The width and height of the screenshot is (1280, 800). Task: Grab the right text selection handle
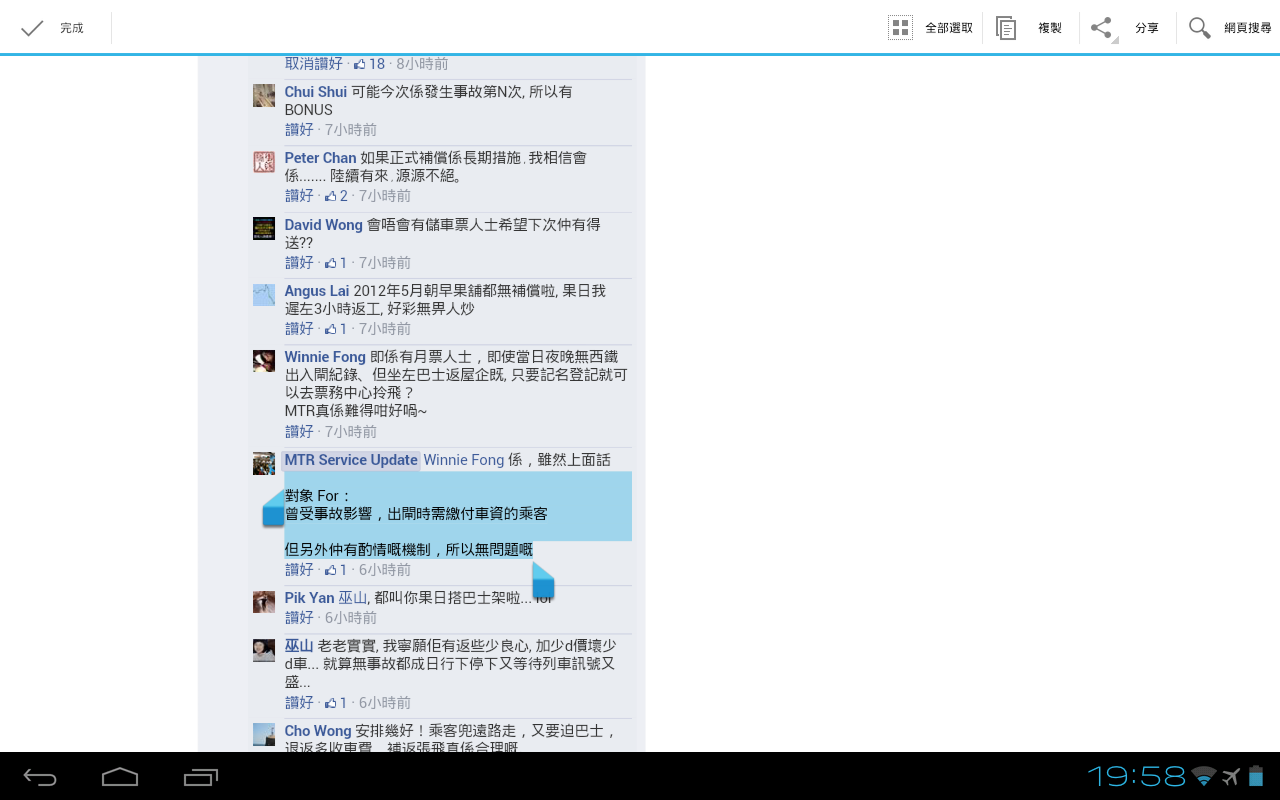(543, 582)
